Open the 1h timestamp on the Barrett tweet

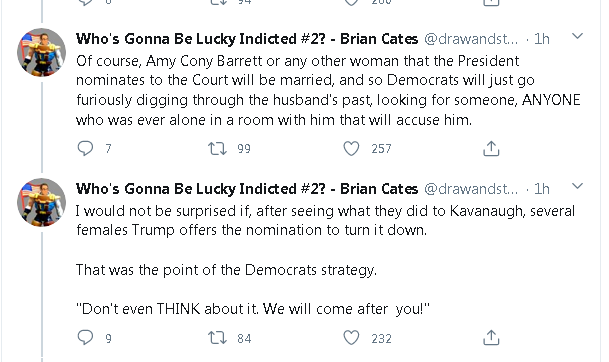point(541,39)
